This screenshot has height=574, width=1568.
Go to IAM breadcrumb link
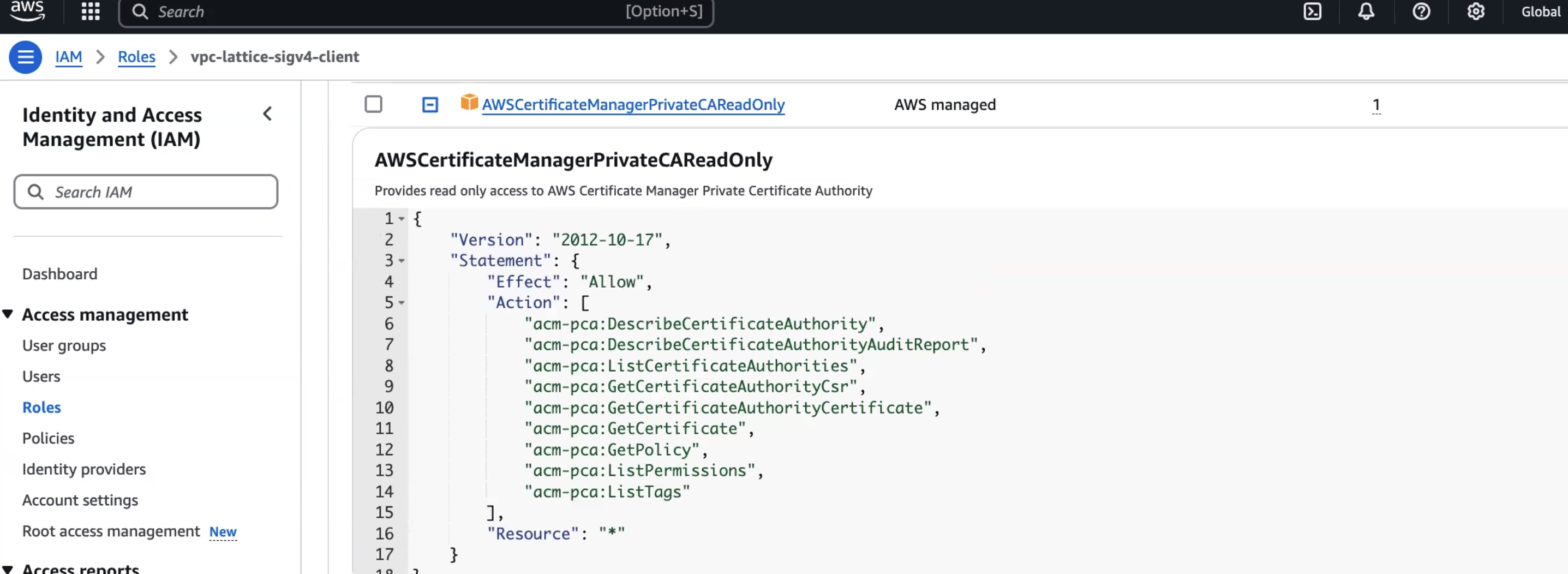click(69, 57)
